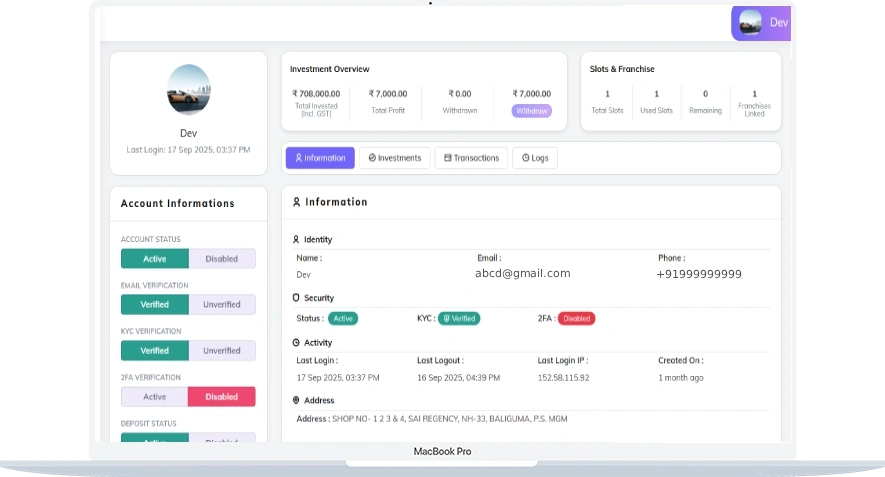Switch to the Logs tab
Screen dimensions: 885x477
coord(535,158)
